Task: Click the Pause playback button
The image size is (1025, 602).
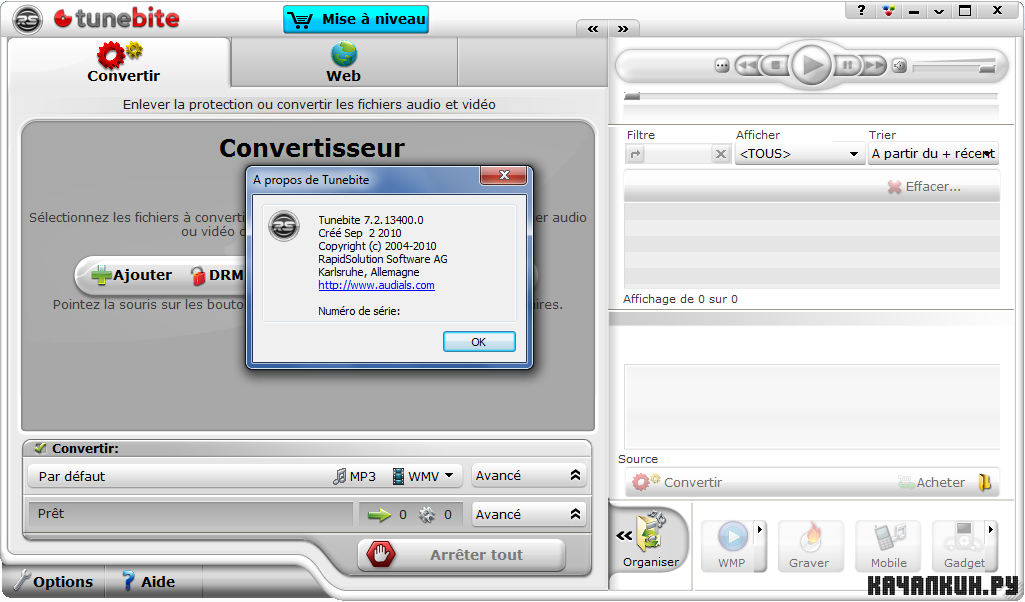Action: click(847, 65)
